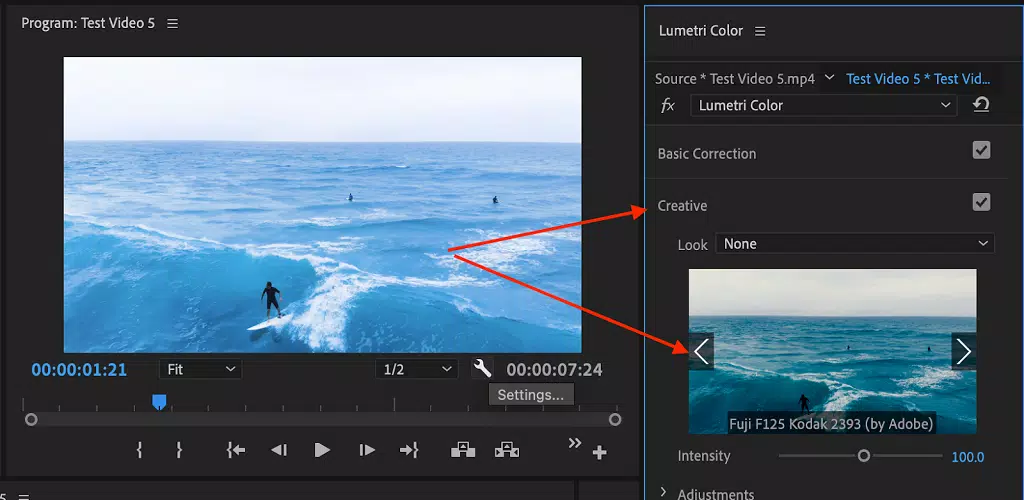The height and width of the screenshot is (500, 1024).
Task: Click the Look preview thumbnail image
Action: (x=833, y=351)
